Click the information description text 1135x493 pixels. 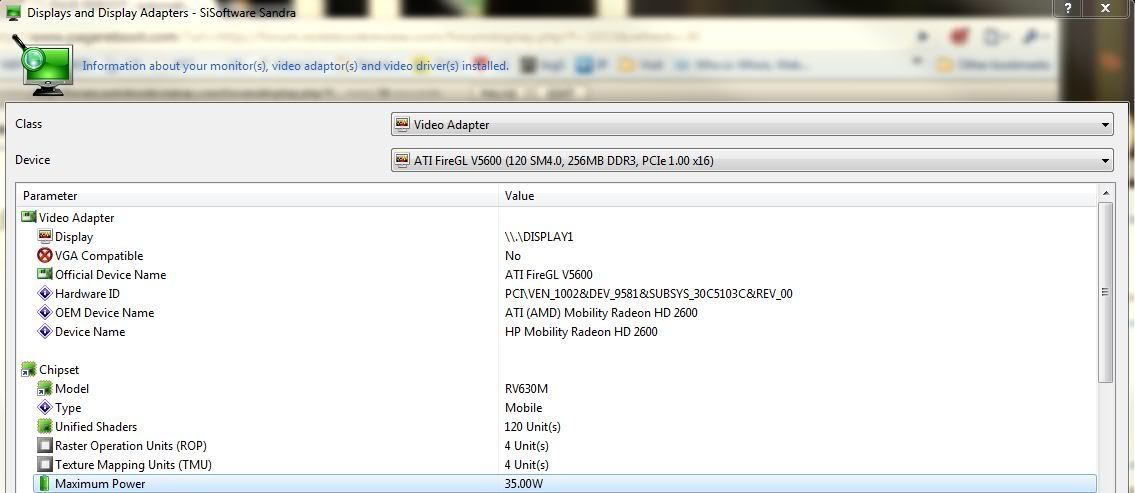click(x=295, y=65)
